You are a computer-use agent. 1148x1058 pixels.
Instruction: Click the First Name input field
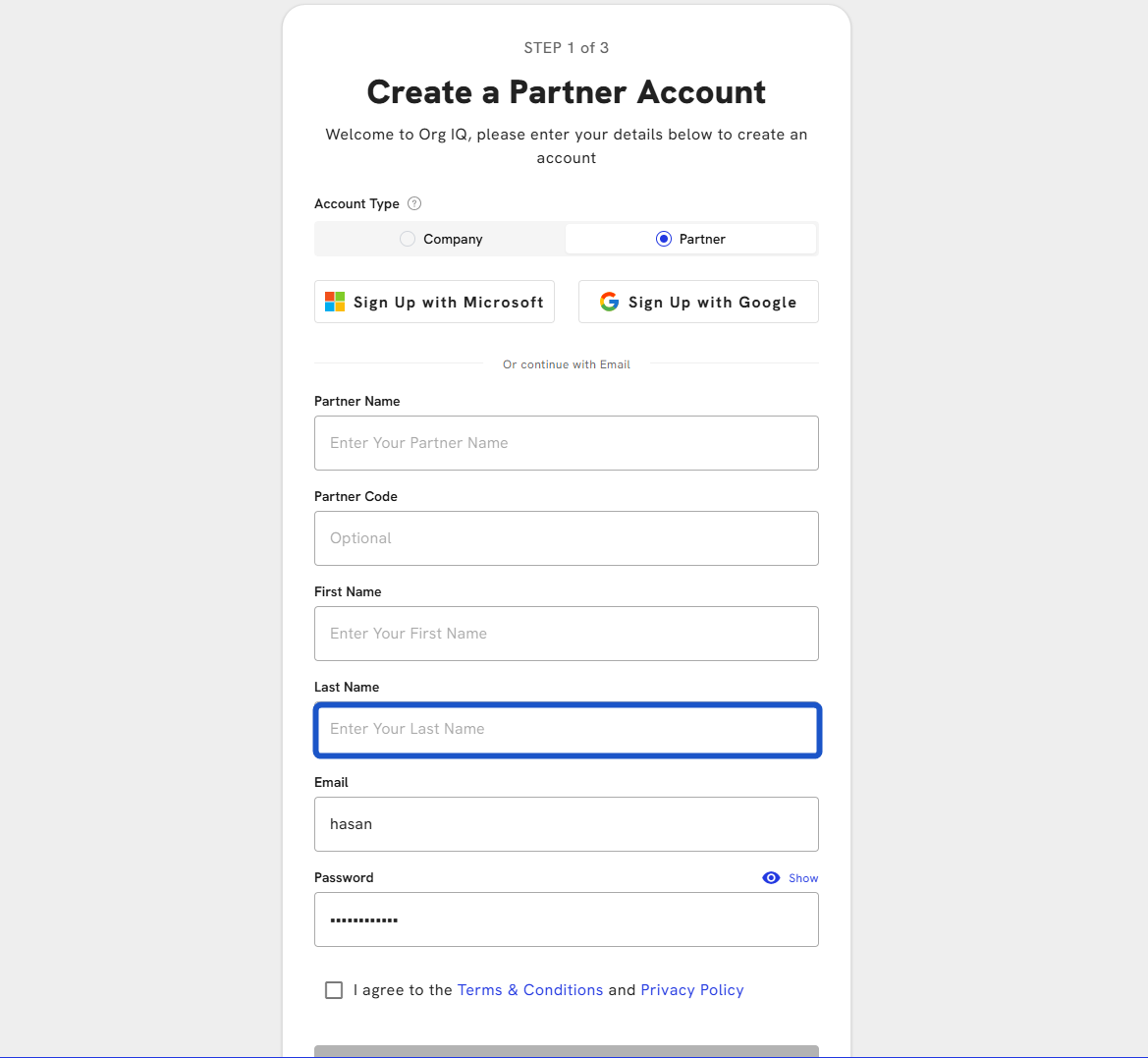point(566,634)
